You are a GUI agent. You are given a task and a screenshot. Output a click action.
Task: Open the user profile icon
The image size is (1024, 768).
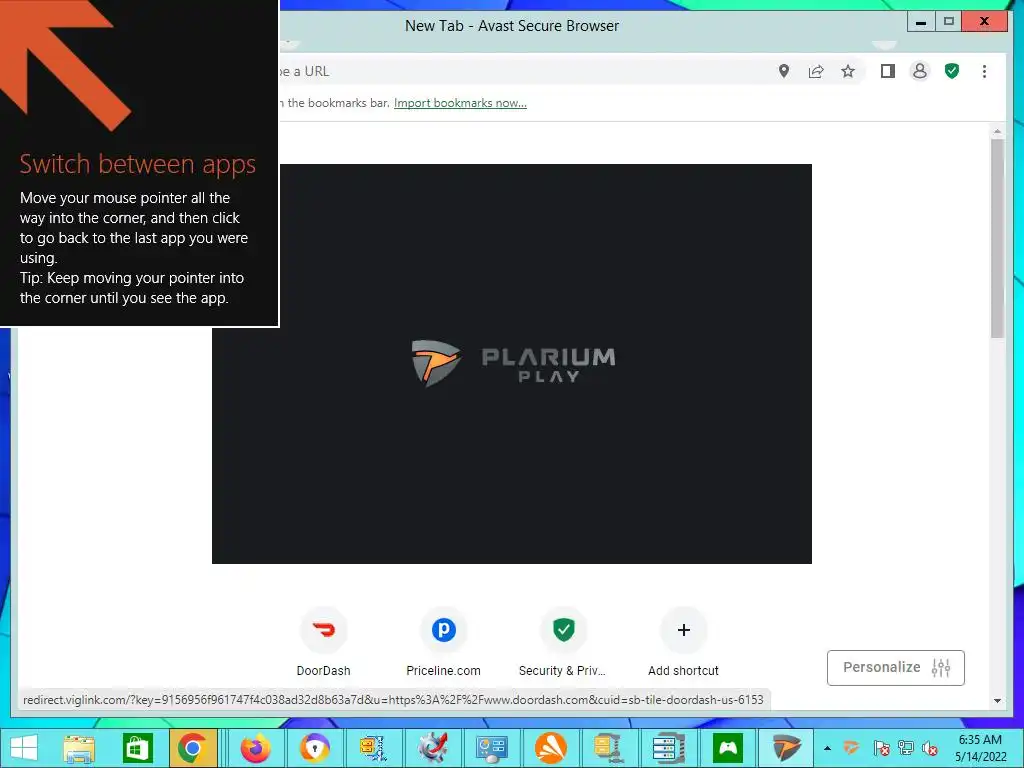point(920,71)
